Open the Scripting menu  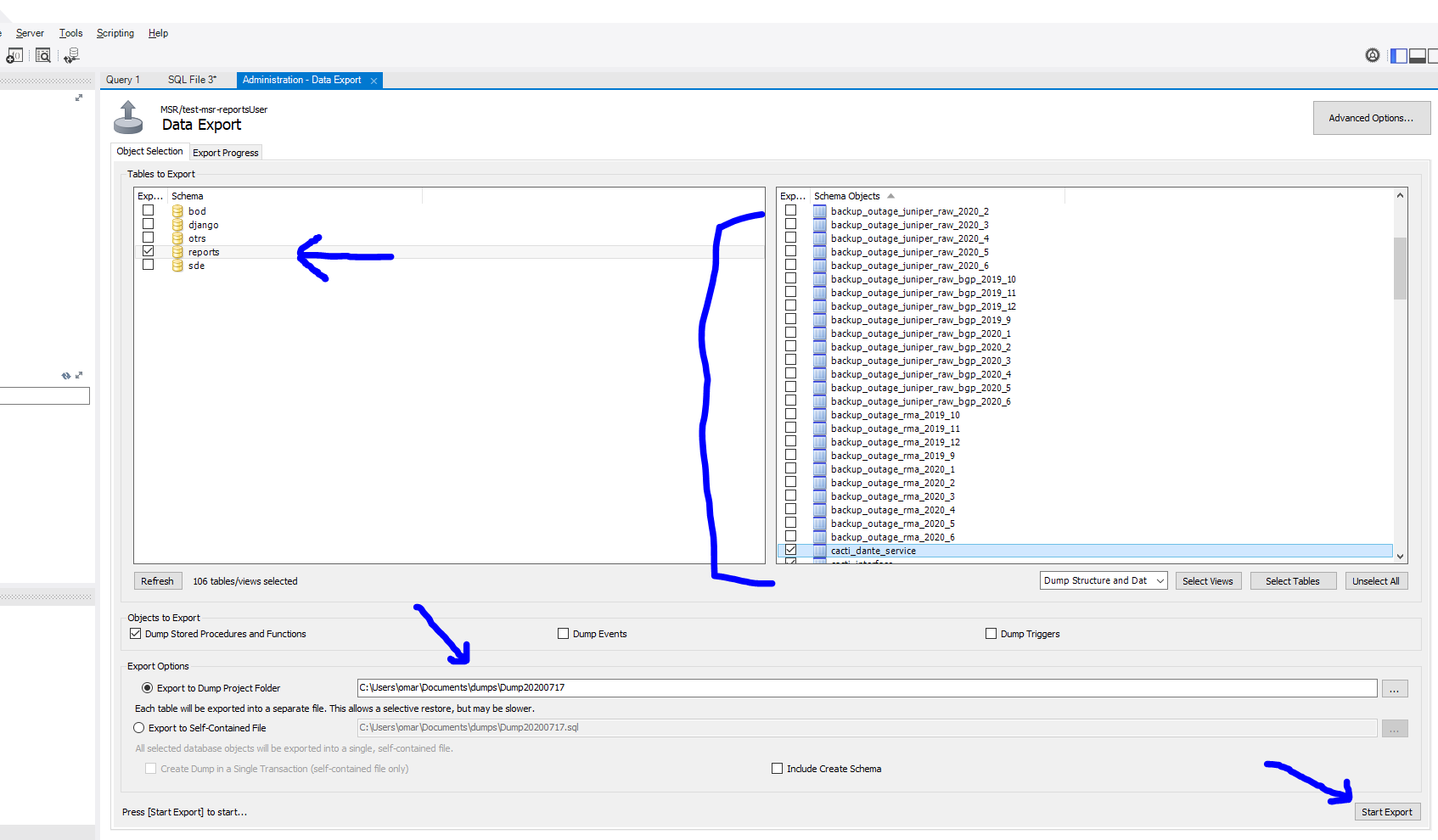pyautogui.click(x=115, y=33)
